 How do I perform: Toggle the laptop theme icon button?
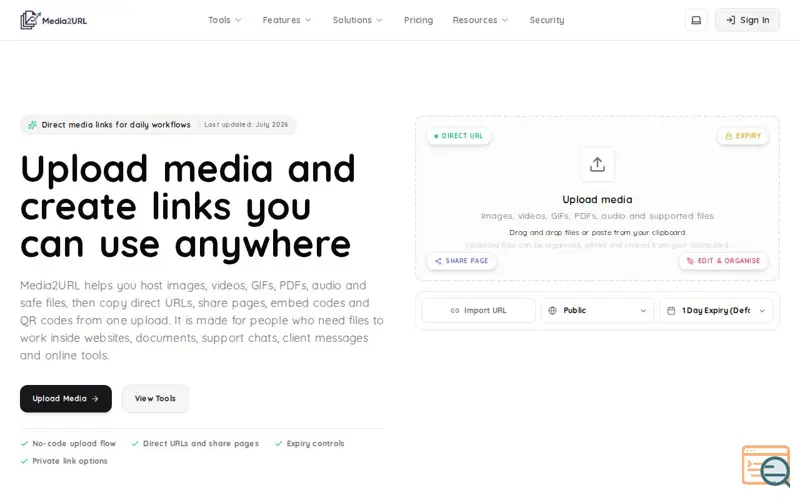[x=696, y=20]
